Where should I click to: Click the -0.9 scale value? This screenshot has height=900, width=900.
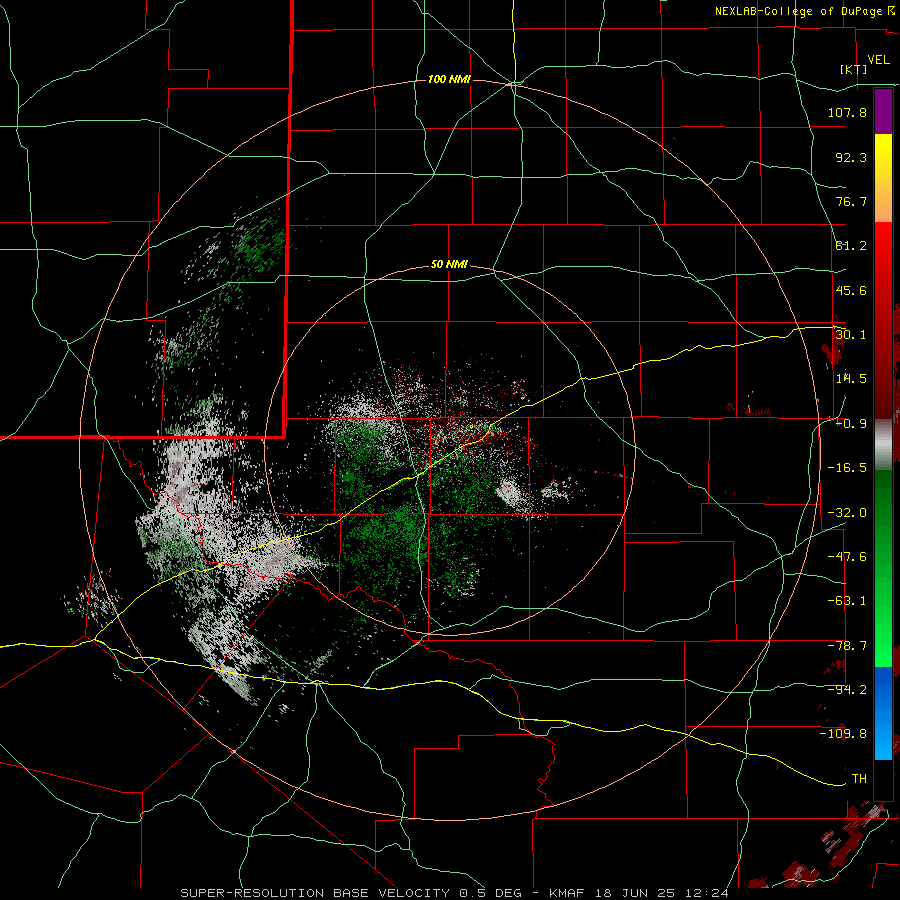(851, 424)
